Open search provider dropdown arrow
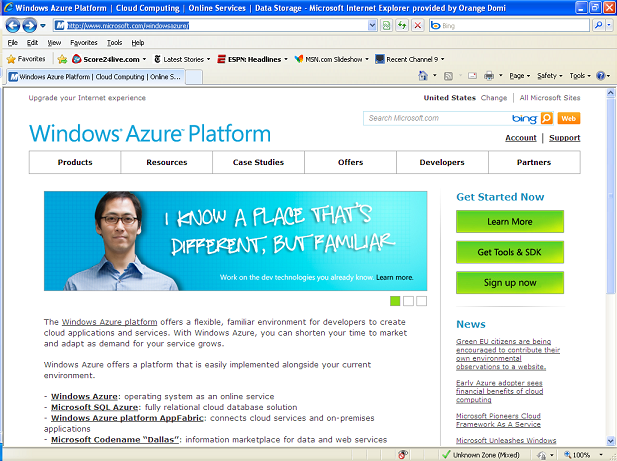 (x=609, y=26)
